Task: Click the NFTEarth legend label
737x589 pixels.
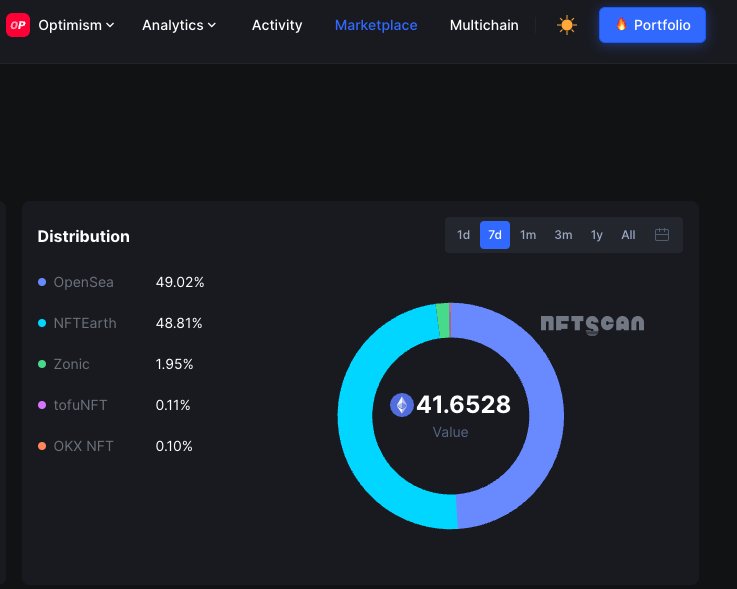Action: point(85,323)
